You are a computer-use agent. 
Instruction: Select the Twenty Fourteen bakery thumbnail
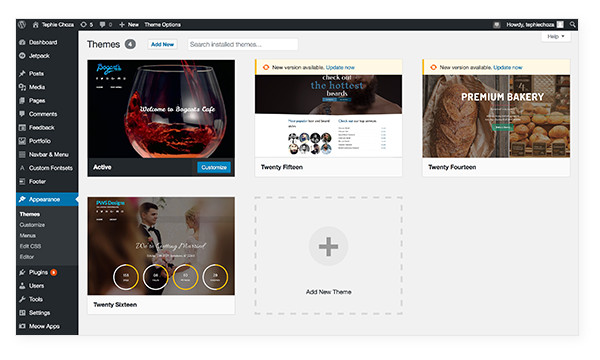tap(496, 116)
